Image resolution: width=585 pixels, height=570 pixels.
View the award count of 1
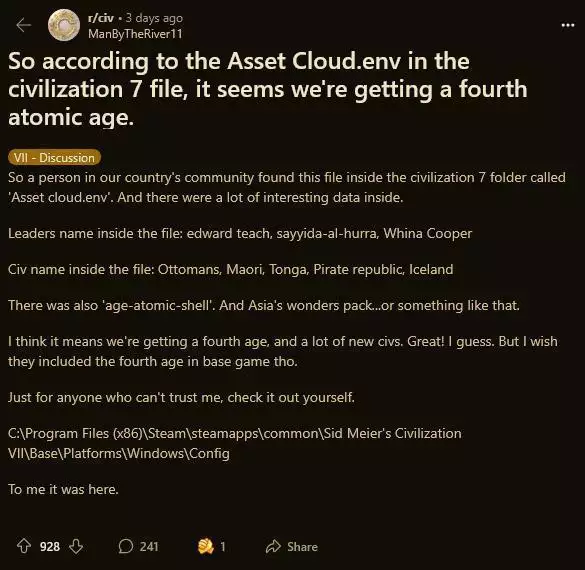click(223, 546)
